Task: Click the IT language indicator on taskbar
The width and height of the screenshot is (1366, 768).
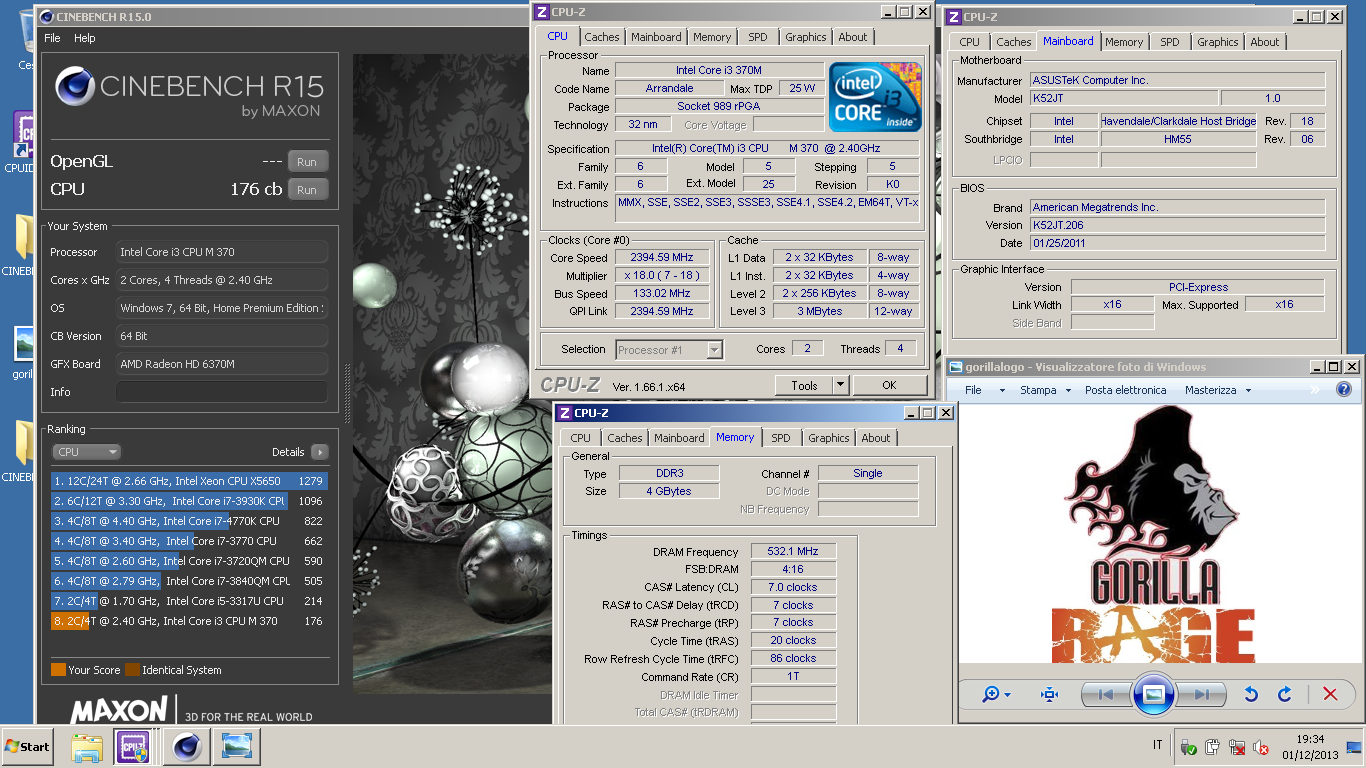Action: tap(1158, 746)
